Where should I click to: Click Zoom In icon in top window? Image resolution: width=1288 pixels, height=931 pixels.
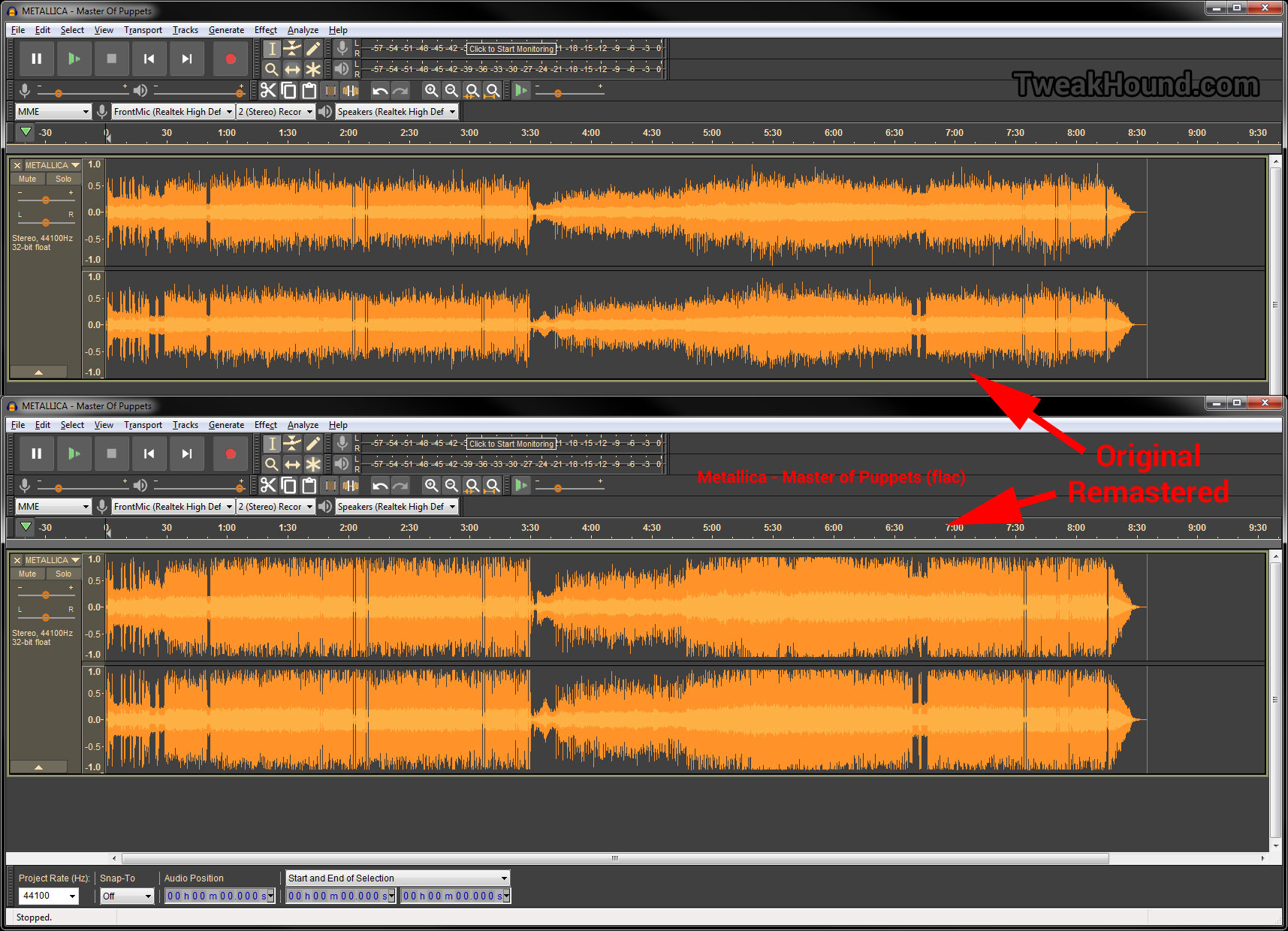431,91
